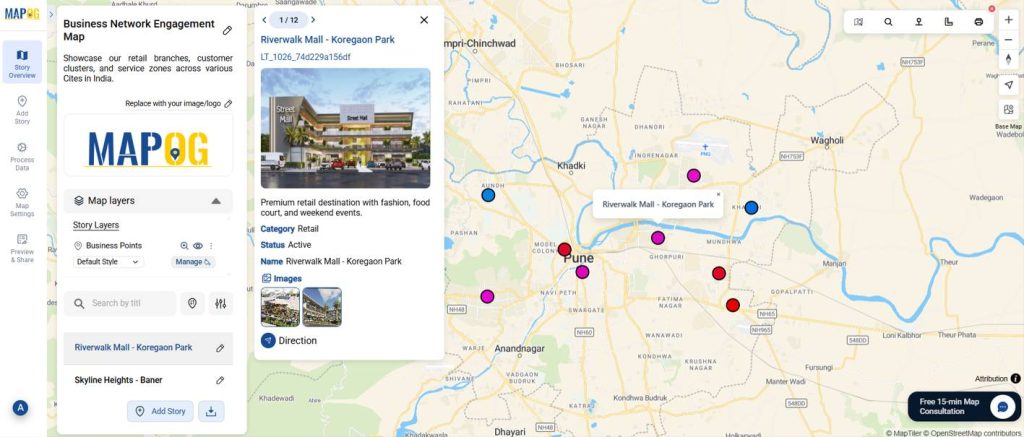1024x437 pixels.
Task: Open Business Points layer options menu
Action: [x=211, y=246]
